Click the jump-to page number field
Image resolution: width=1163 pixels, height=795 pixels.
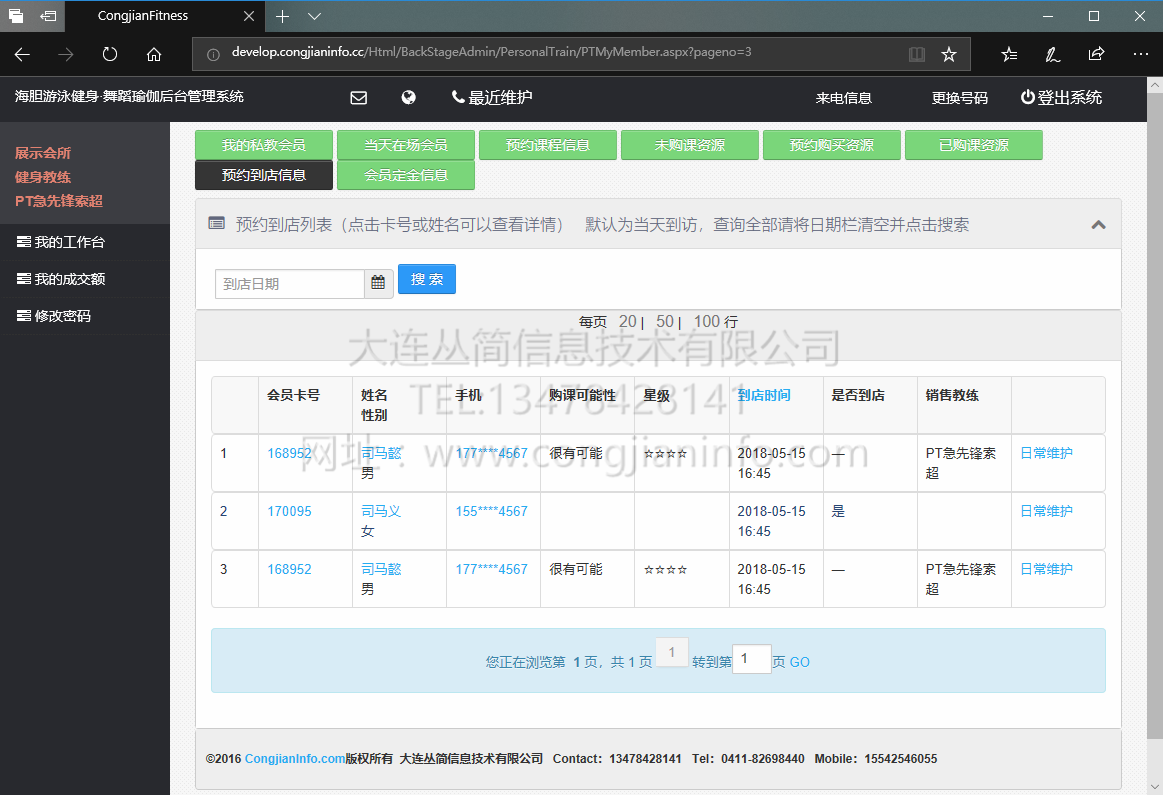point(752,659)
